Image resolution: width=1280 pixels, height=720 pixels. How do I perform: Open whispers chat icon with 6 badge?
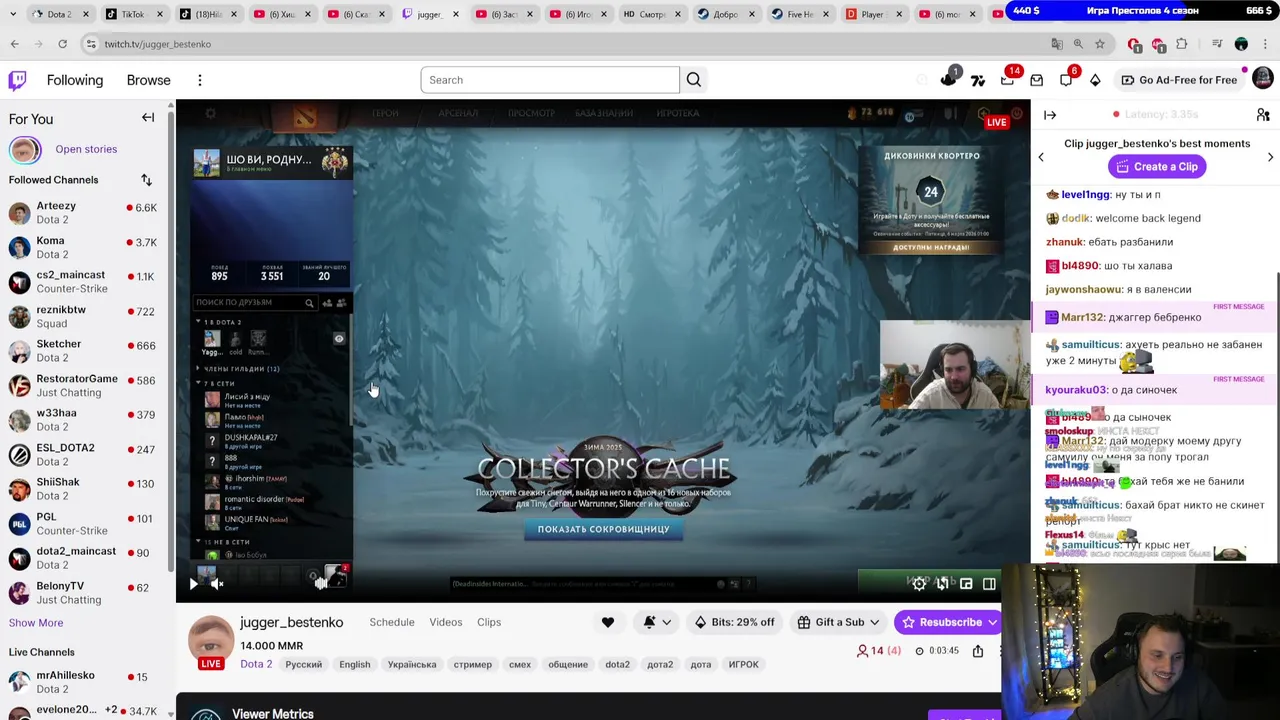(1066, 80)
